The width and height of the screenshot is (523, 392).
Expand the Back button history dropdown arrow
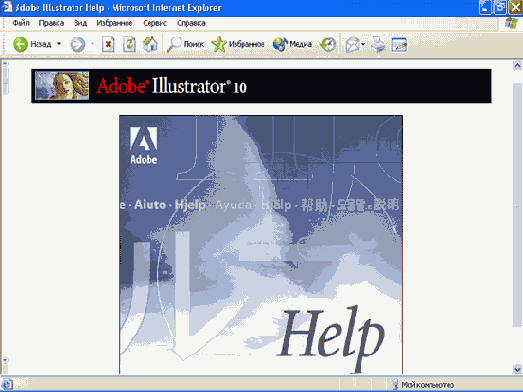click(59, 44)
